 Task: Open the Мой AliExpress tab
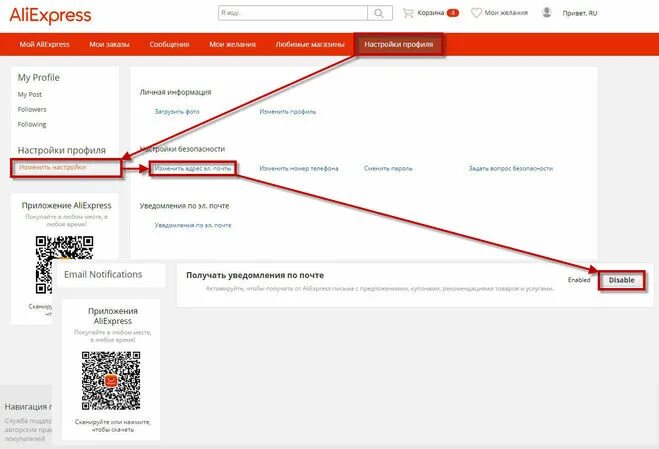45,44
